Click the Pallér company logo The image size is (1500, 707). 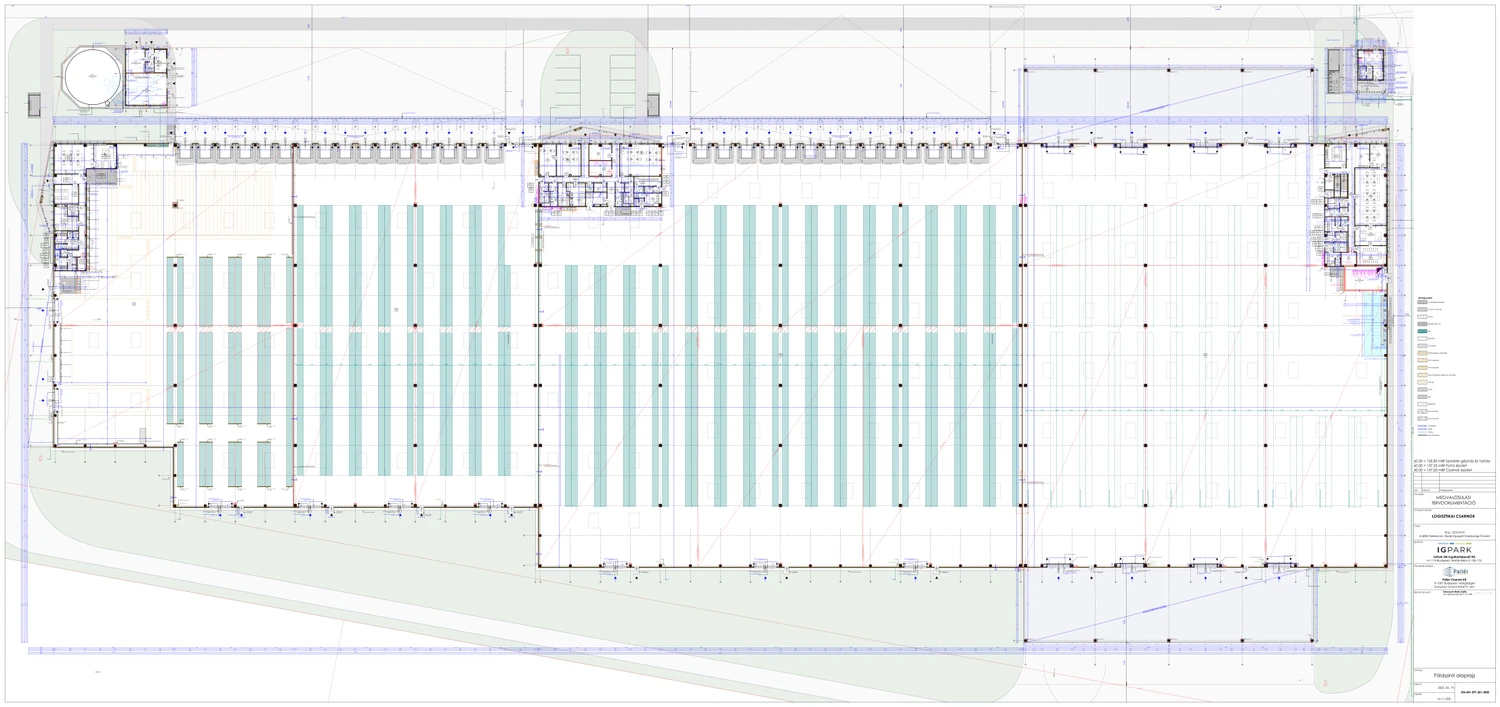click(1454, 572)
